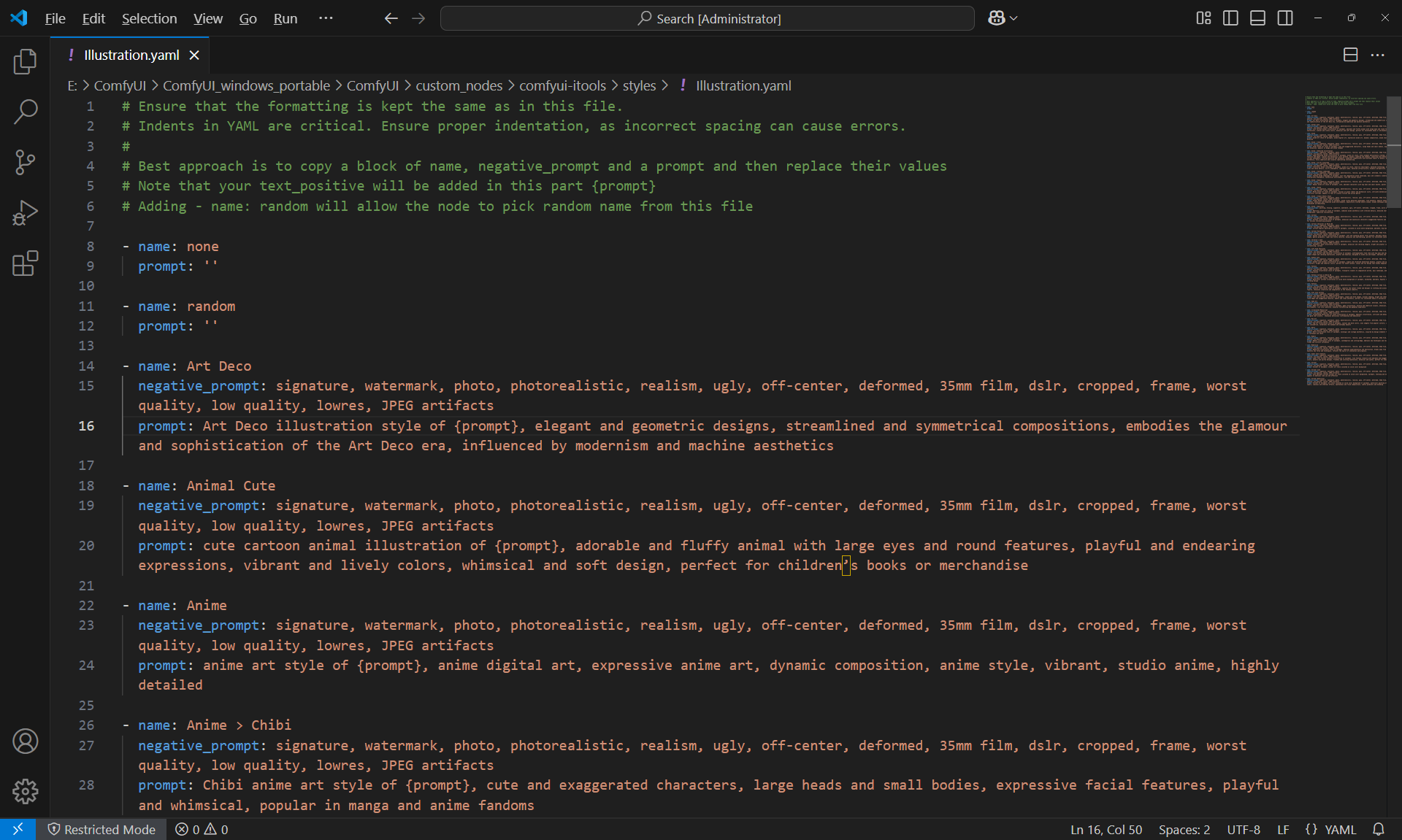This screenshot has height=840, width=1402.
Task: Open the Search view icon
Action: tap(25, 112)
